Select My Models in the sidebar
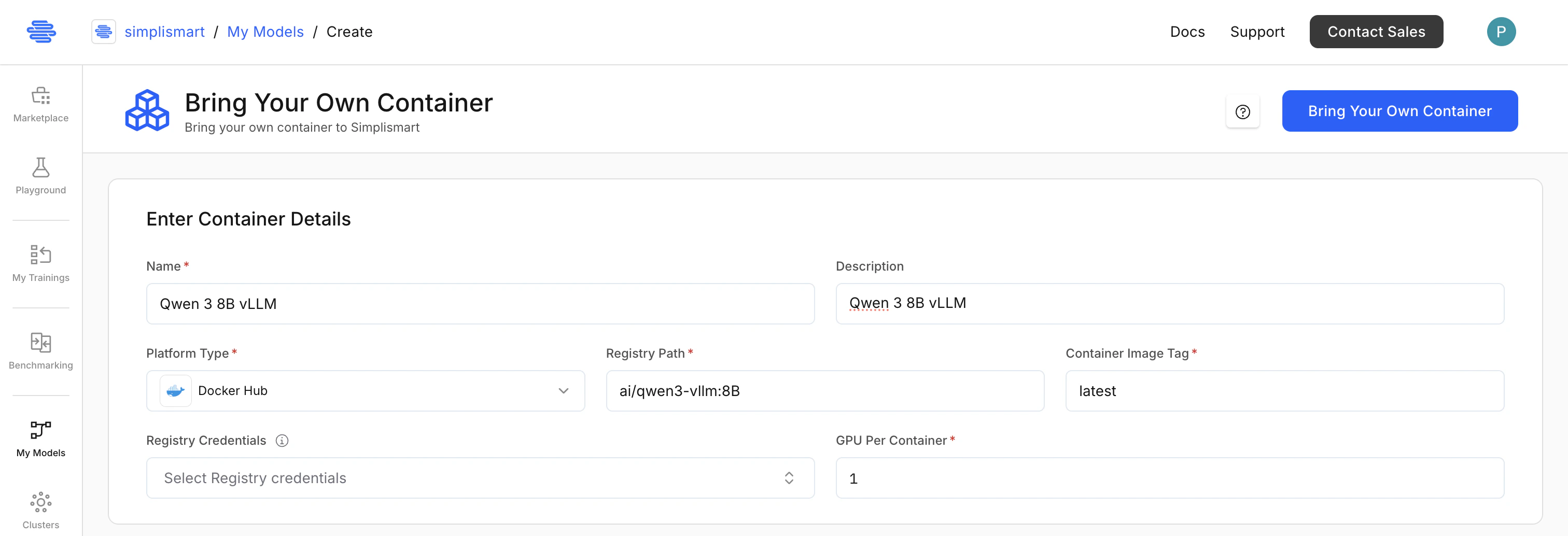1568x536 pixels. tap(40, 439)
